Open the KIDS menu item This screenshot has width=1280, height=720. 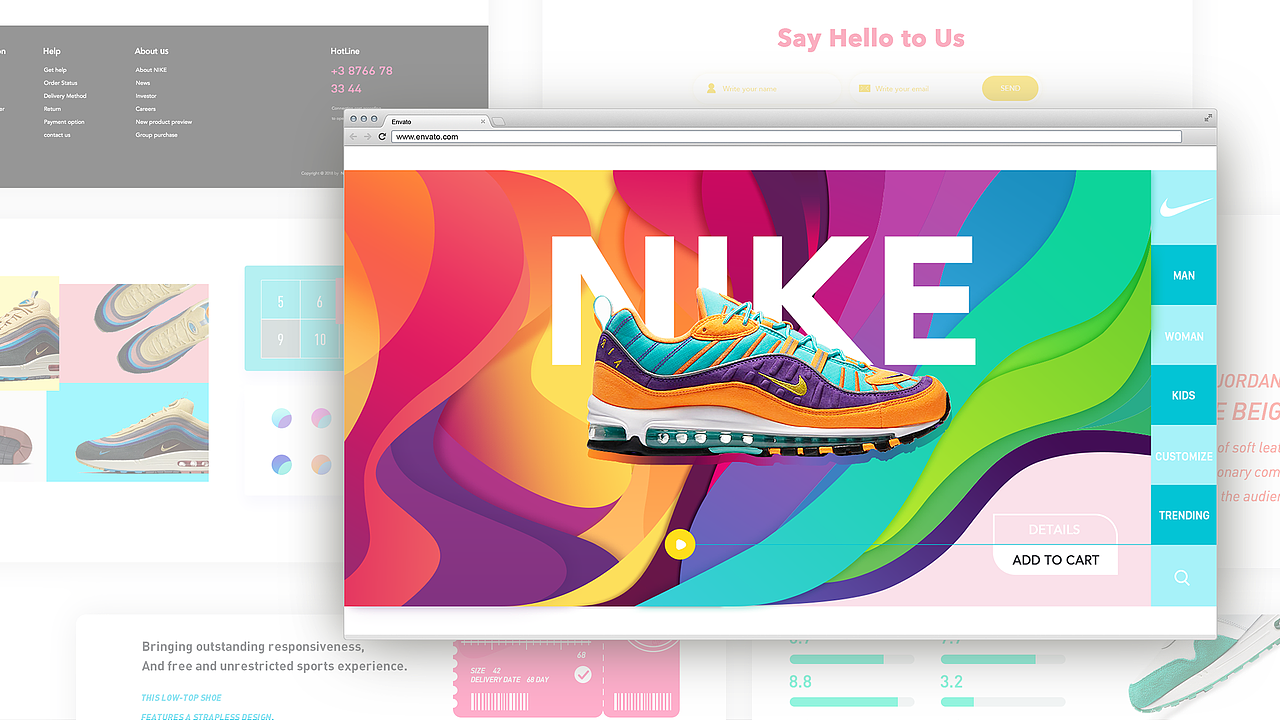[x=1184, y=395]
